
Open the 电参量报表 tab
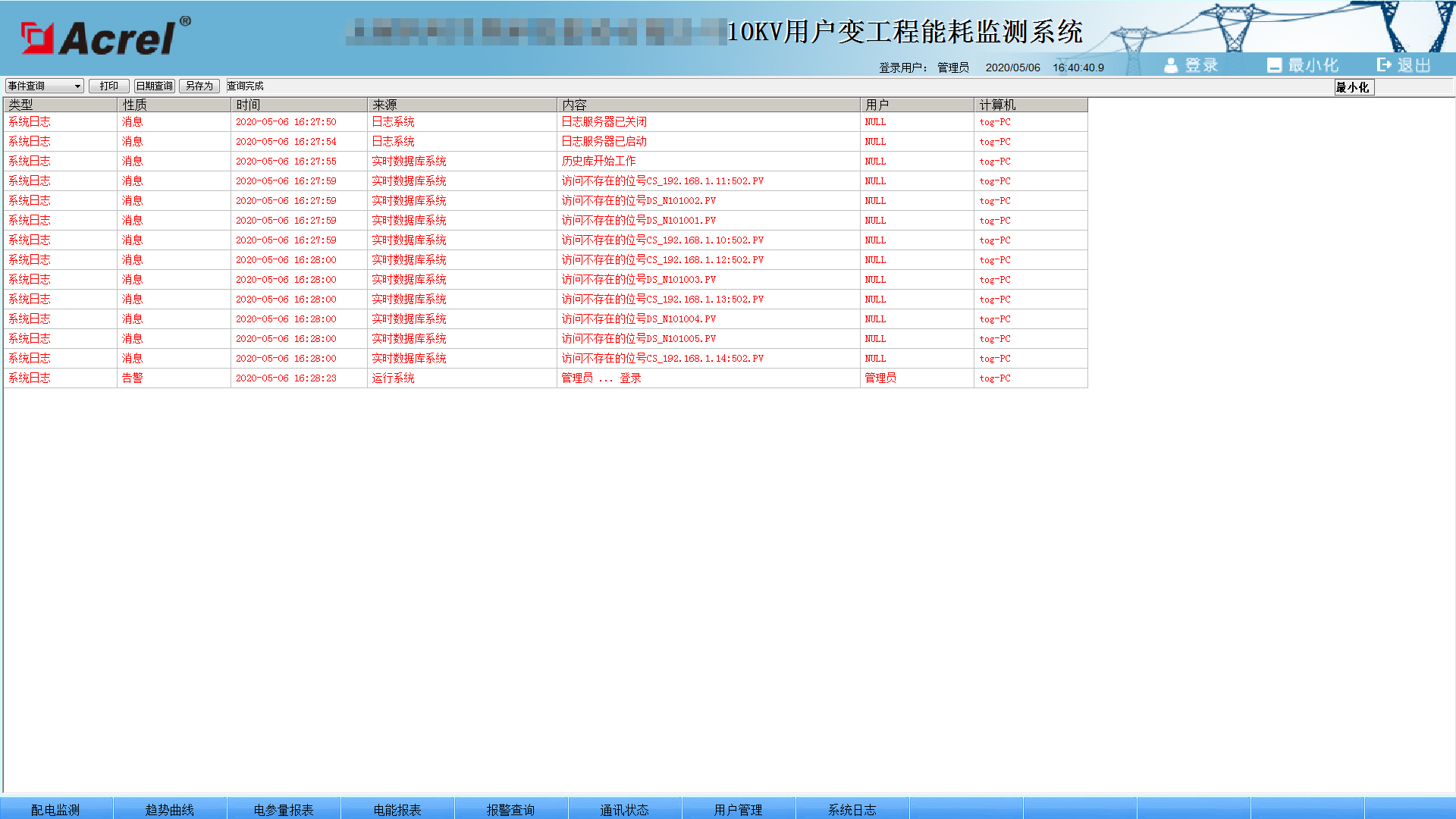pyautogui.click(x=284, y=809)
